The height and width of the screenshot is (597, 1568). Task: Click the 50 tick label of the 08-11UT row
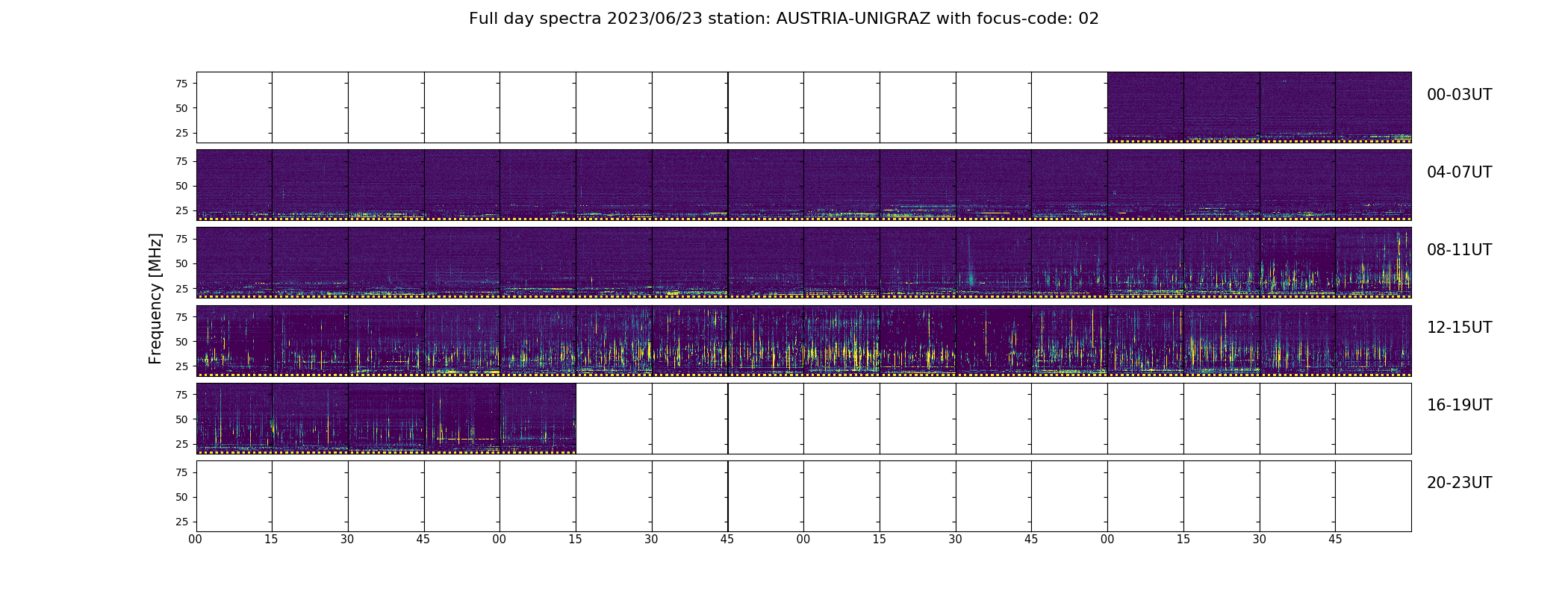tap(181, 263)
